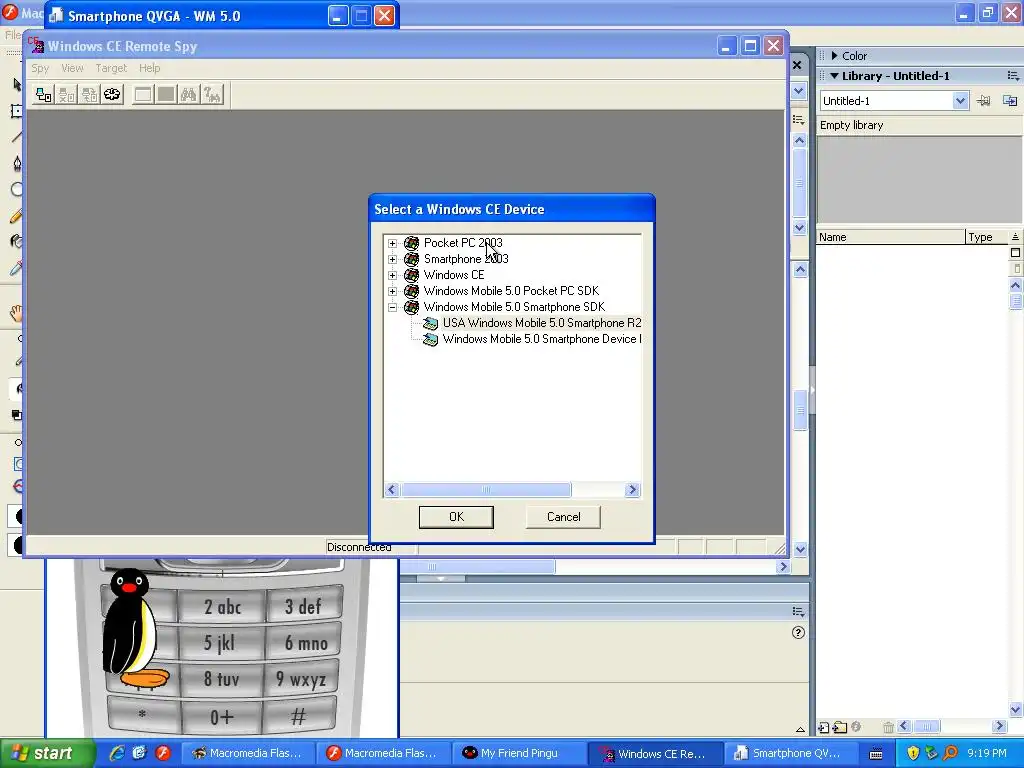This screenshot has width=1024, height=768.
Task: Click the device tree scroll left arrow
Action: (392, 490)
